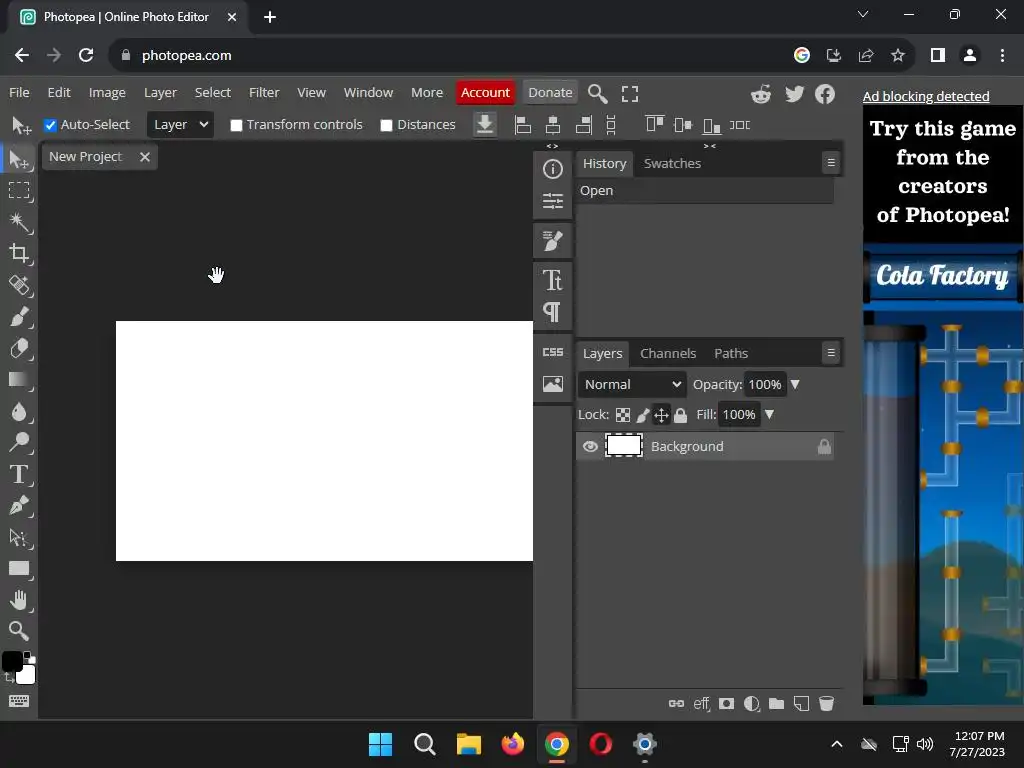Toggle fullscreen mode icon
The width and height of the screenshot is (1024, 768).
[630, 93]
